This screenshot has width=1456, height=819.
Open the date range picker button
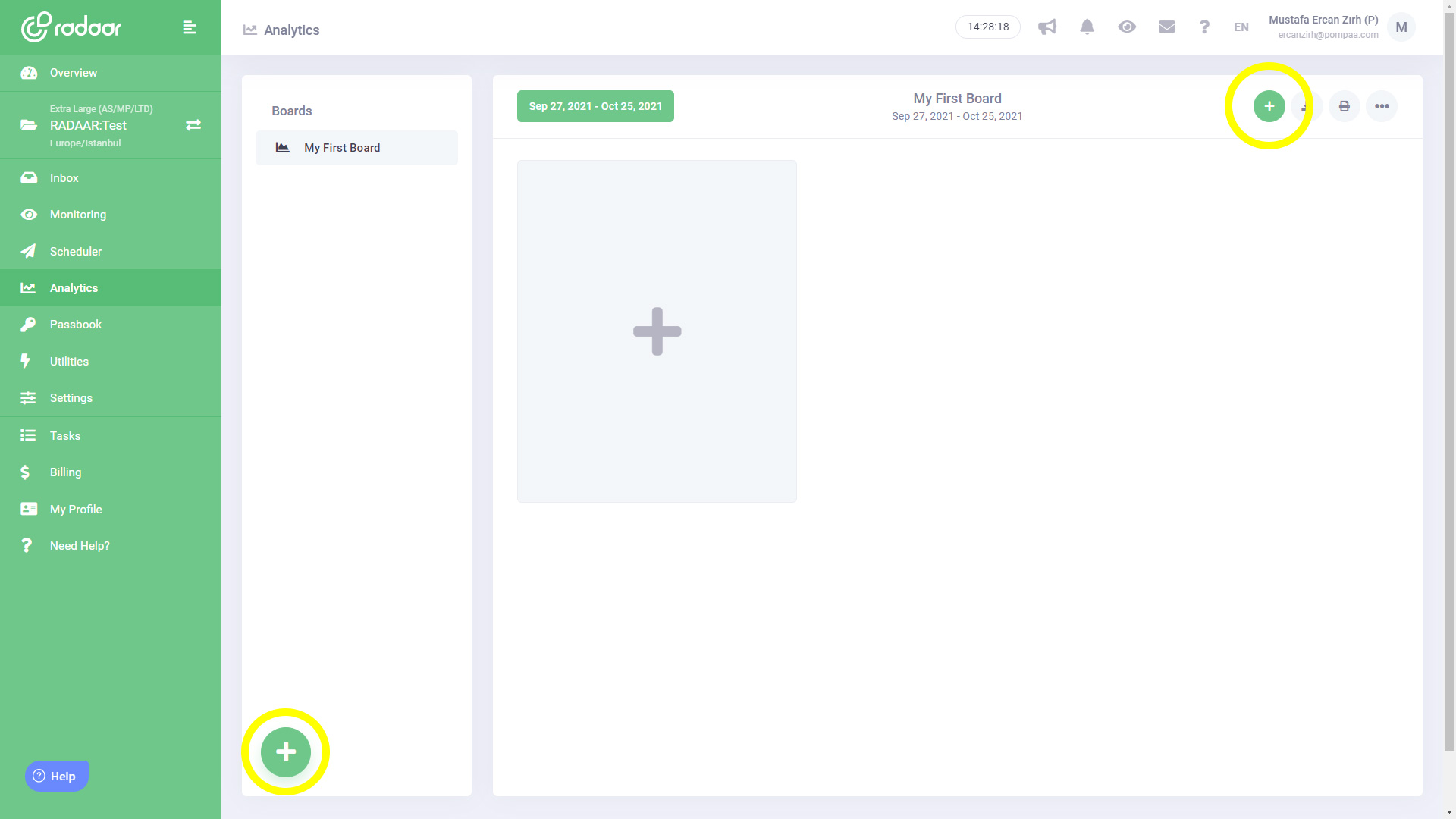pos(595,106)
